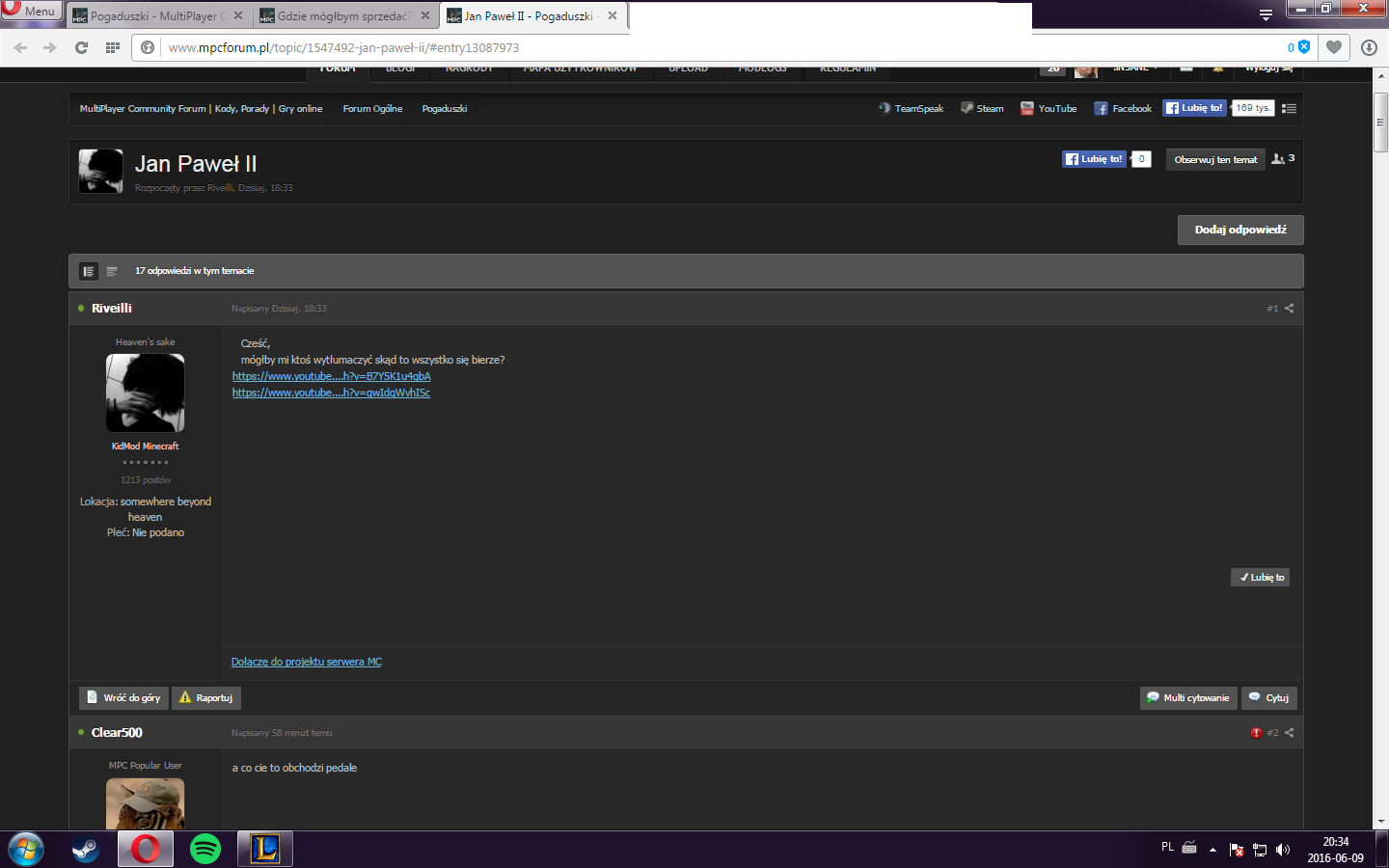Open the network icon in system tray
The width and height of the screenshot is (1389, 868).
click(x=1260, y=850)
